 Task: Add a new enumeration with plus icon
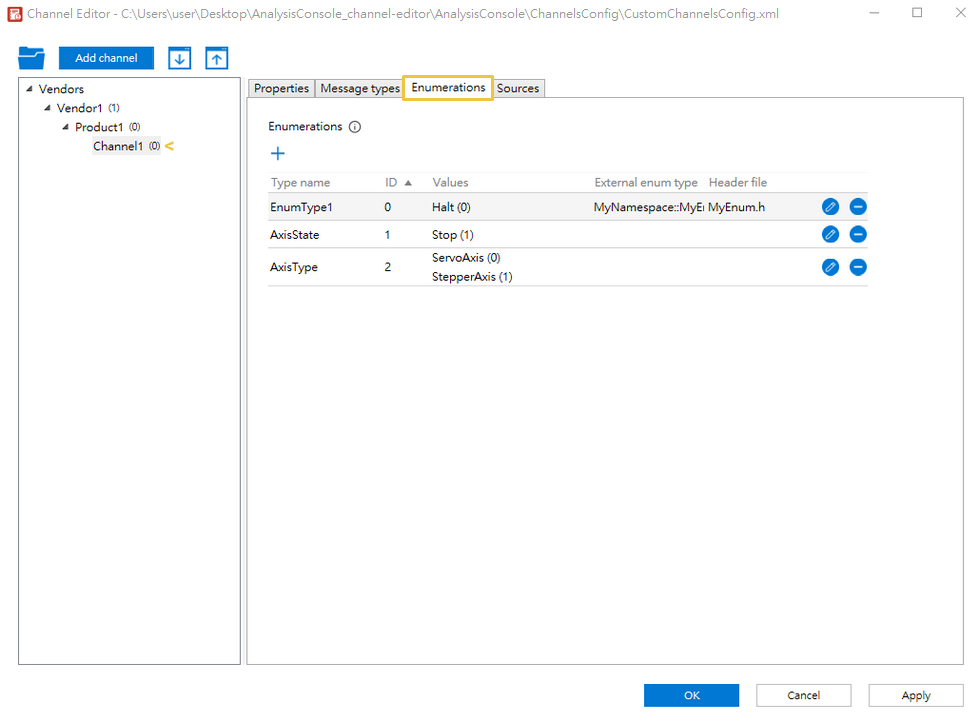tap(278, 153)
